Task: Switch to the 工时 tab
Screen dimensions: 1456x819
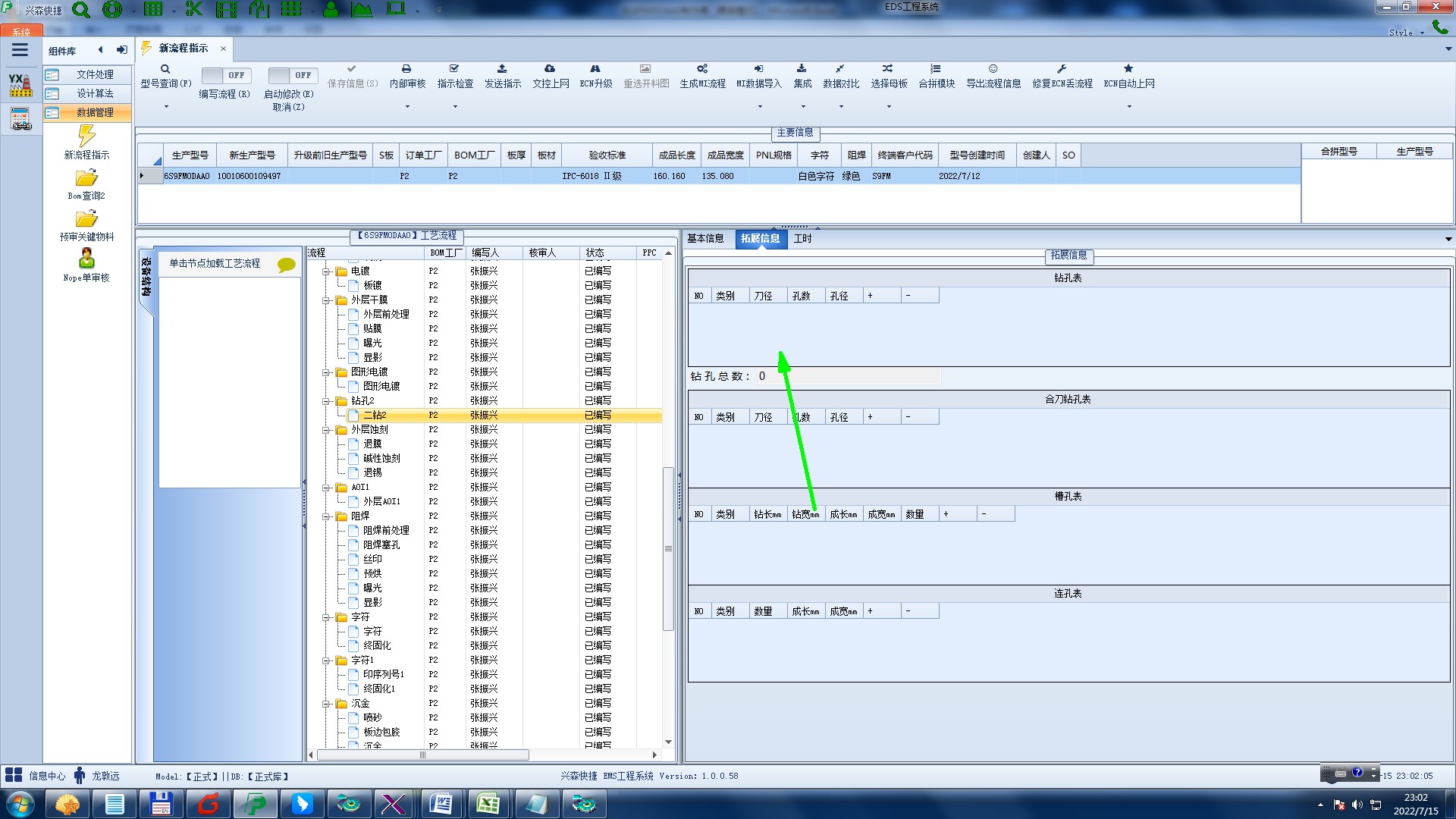Action: click(802, 239)
